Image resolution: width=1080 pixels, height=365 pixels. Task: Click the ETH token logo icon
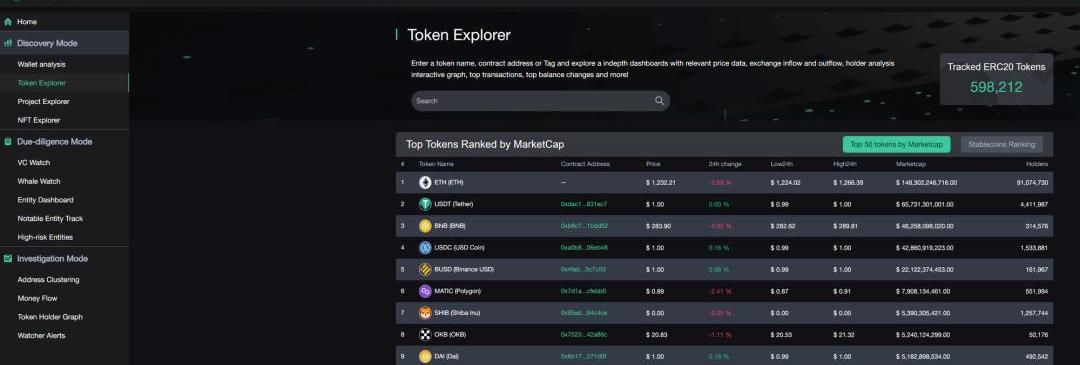(425, 182)
